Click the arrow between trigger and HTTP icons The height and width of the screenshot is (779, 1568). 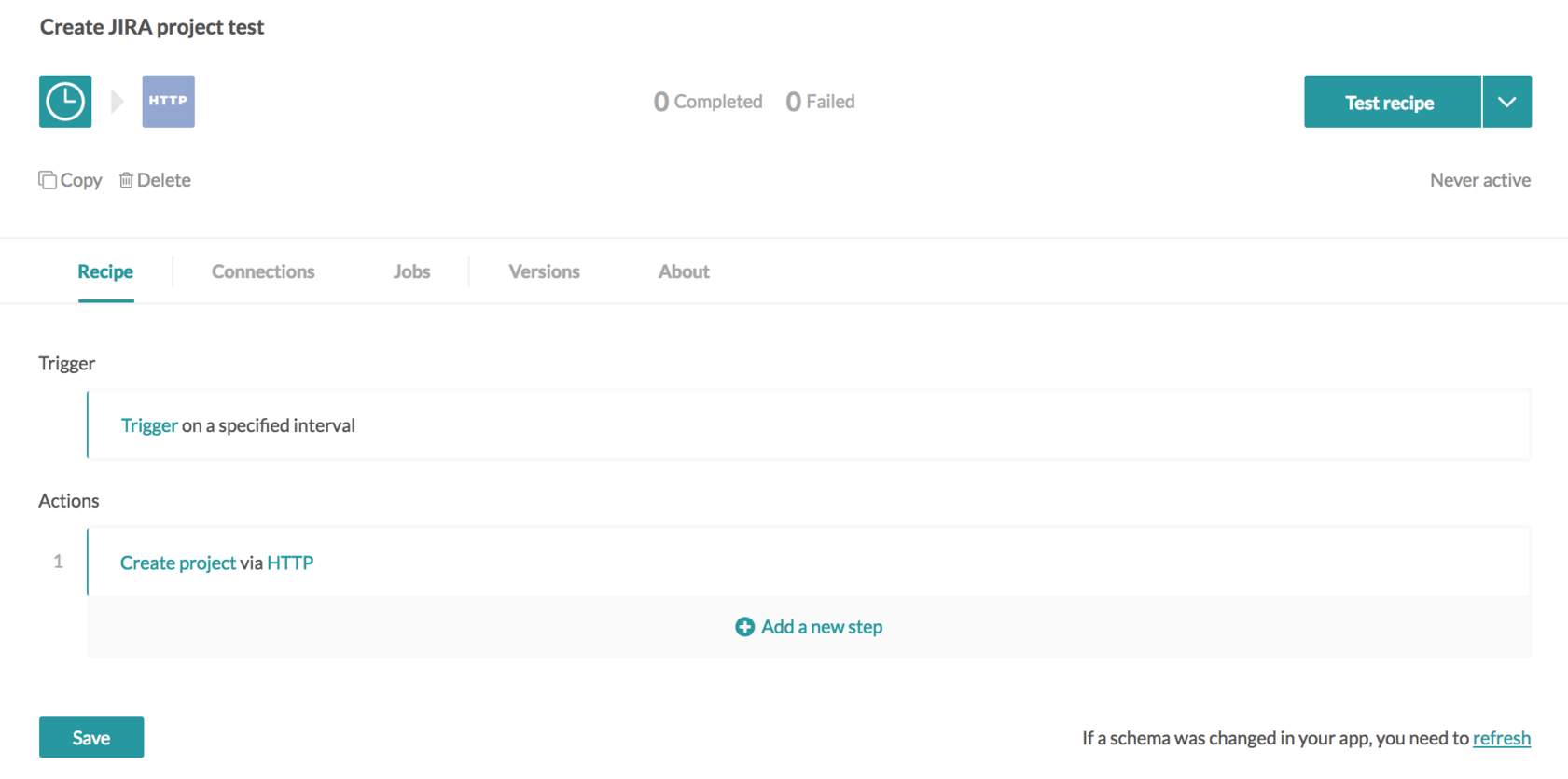point(118,102)
